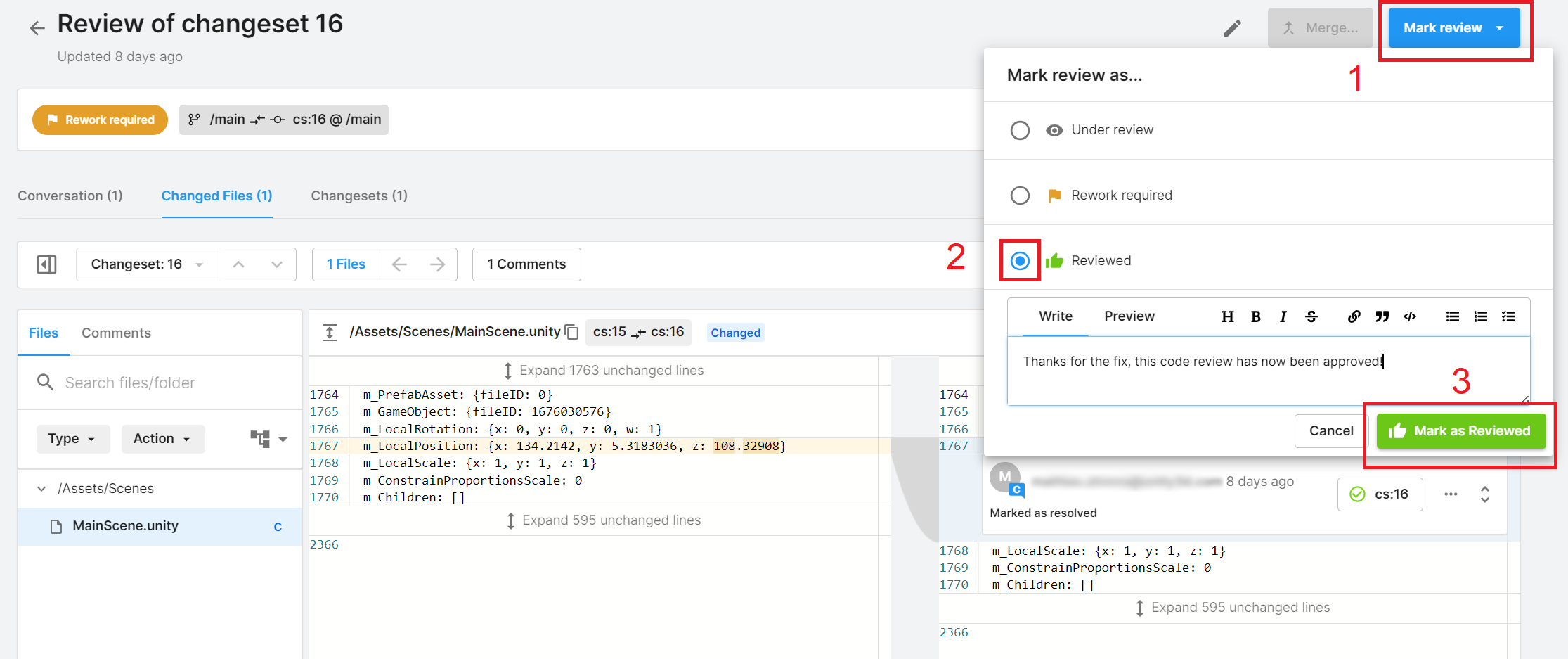
Task: Click the Cancel button
Action: [x=1330, y=431]
